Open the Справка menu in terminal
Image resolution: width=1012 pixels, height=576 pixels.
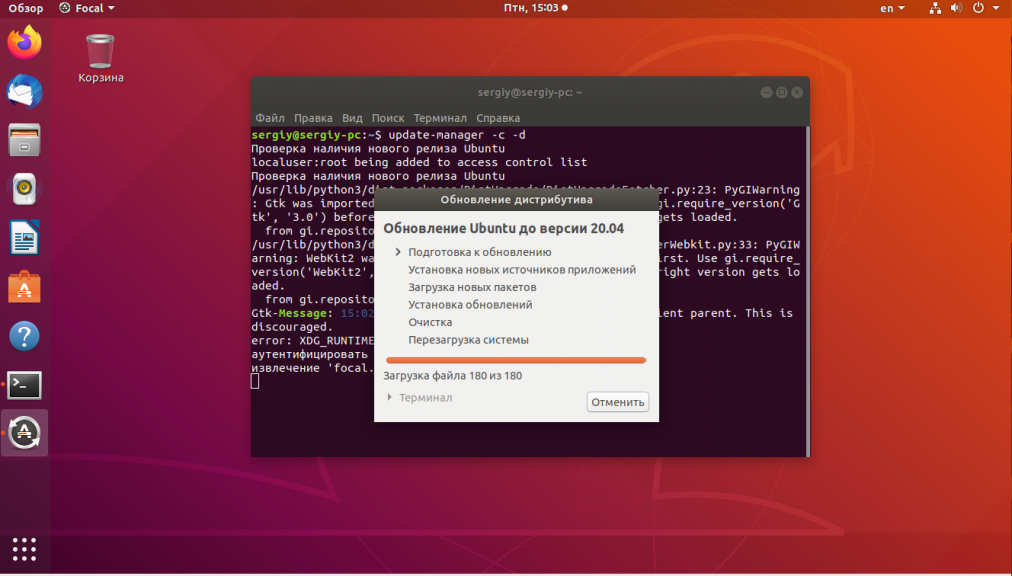[x=497, y=118]
